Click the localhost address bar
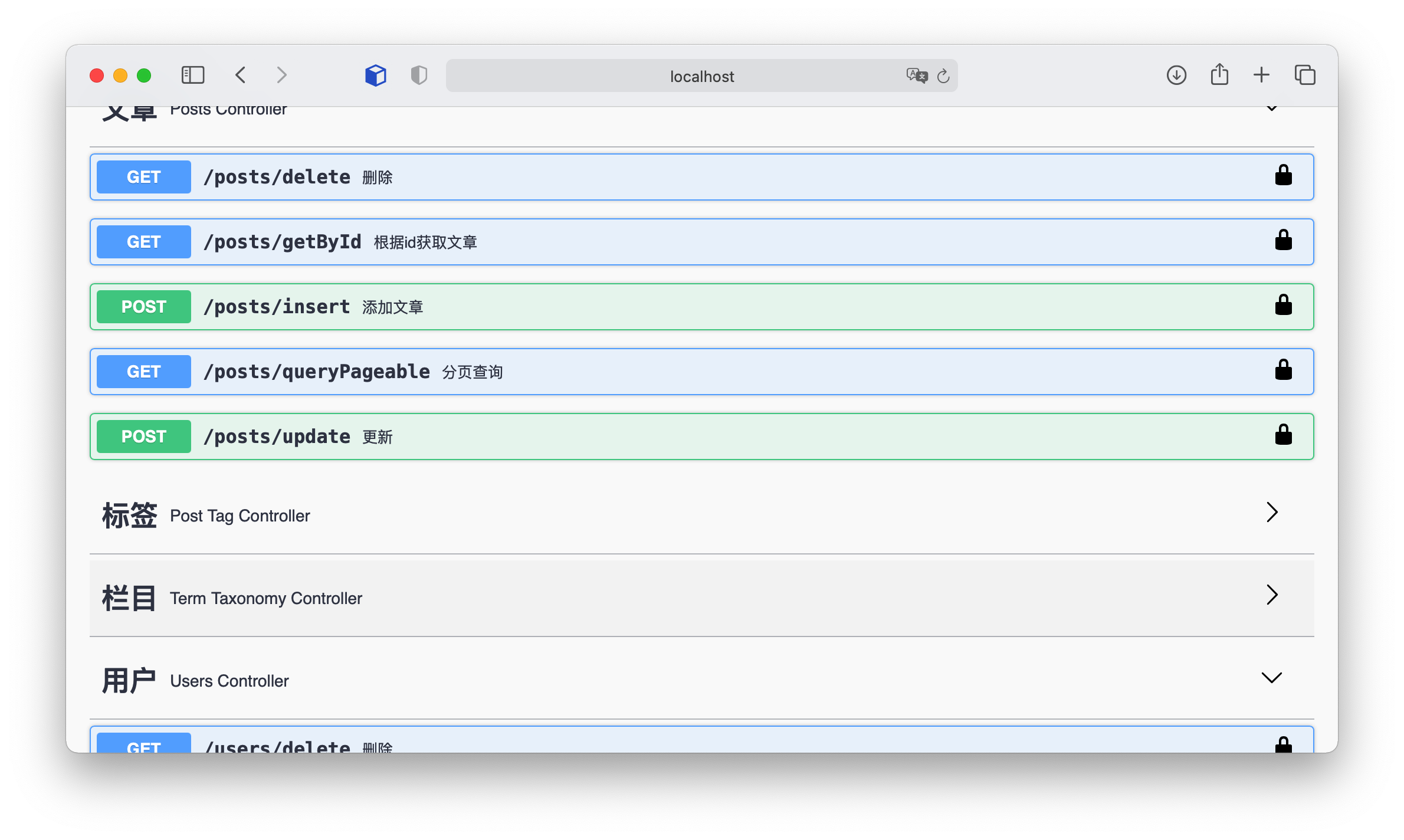The image size is (1404, 840). (x=701, y=76)
